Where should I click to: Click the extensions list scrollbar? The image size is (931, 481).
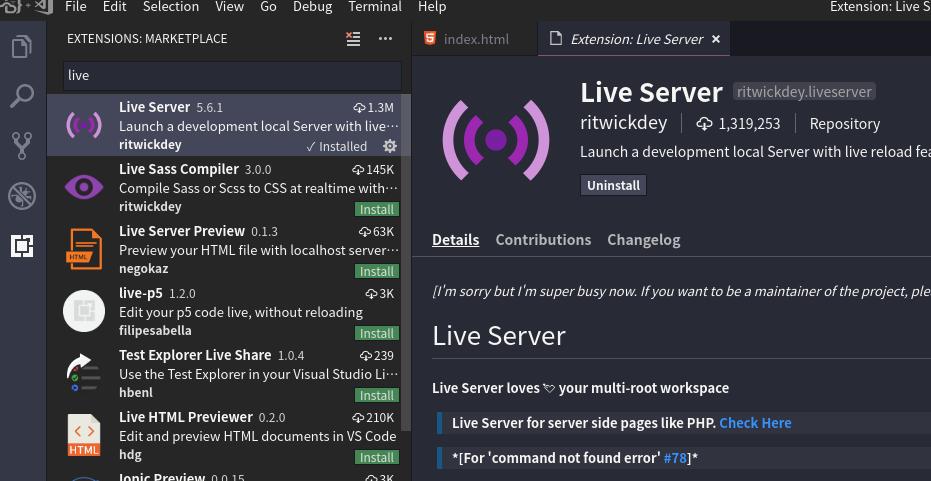point(406,262)
